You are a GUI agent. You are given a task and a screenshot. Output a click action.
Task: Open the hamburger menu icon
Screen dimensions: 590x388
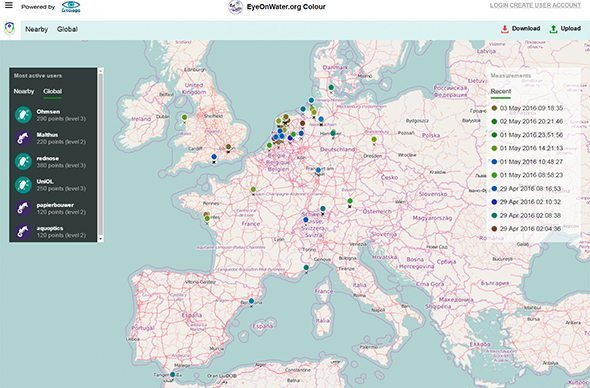9,5
